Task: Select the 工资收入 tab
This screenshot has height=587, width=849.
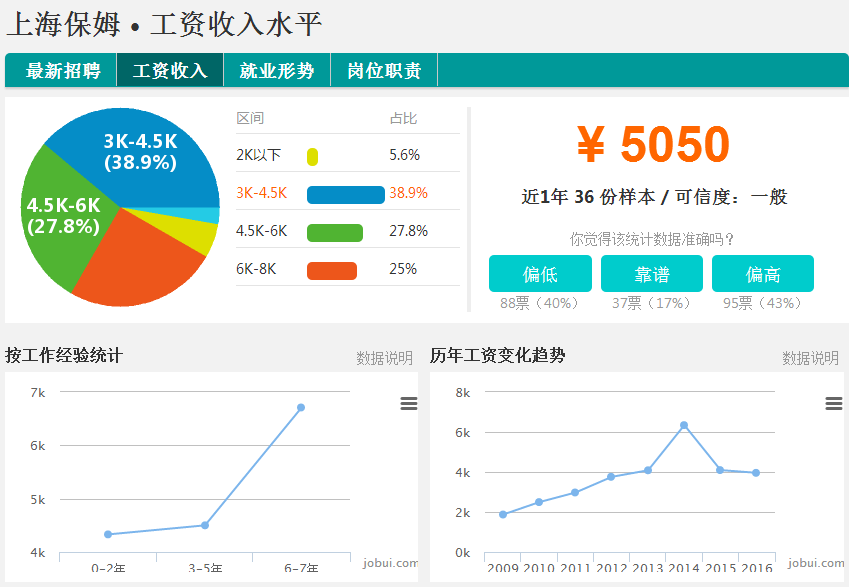Action: coord(170,71)
